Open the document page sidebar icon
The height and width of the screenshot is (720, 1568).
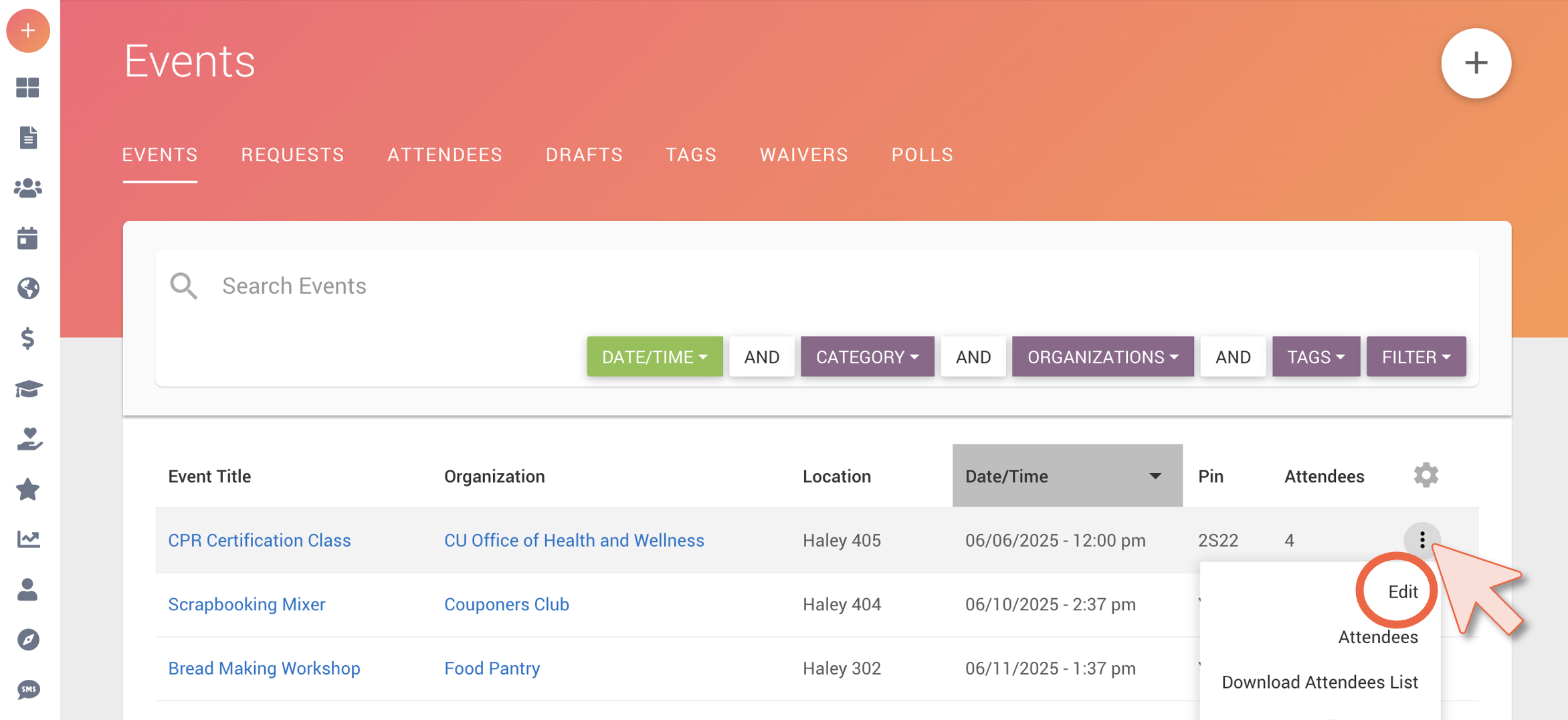point(28,138)
